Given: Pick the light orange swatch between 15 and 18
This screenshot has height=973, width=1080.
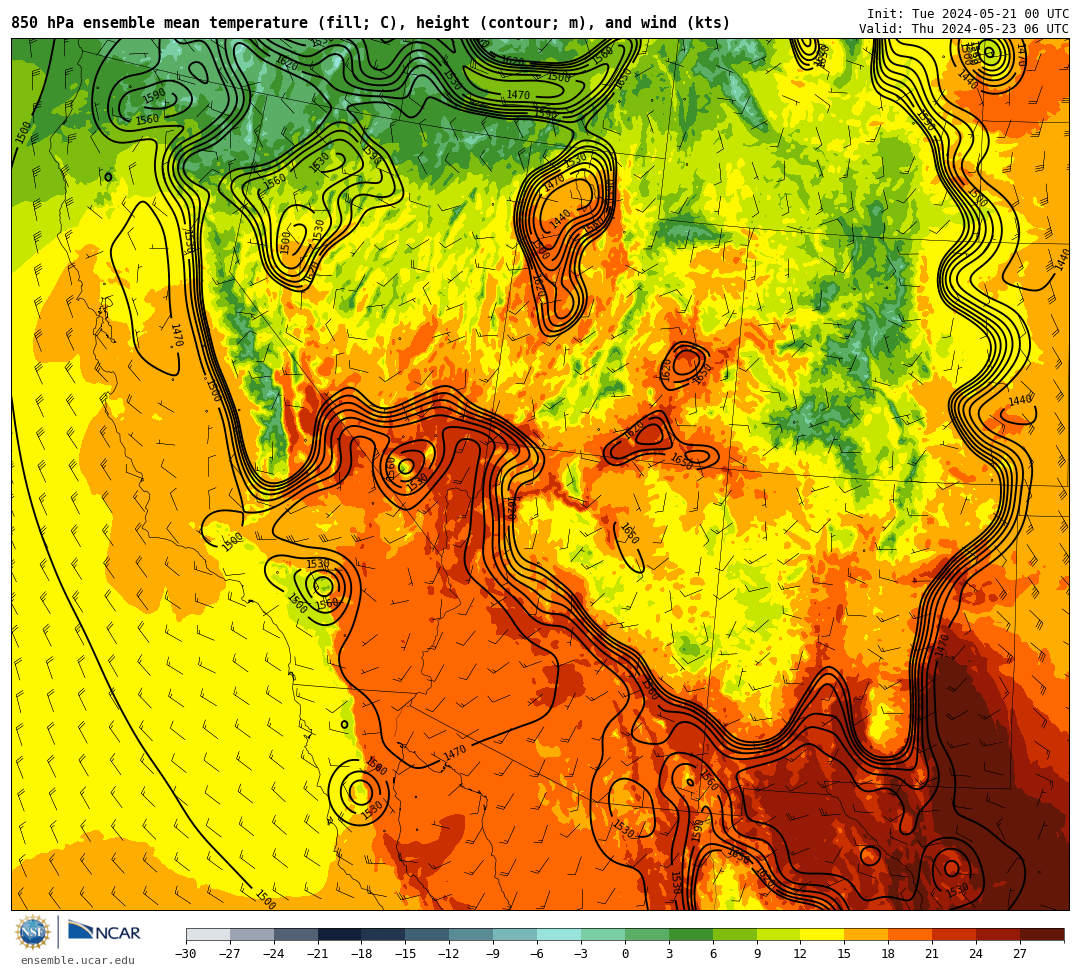Looking at the screenshot, I should pos(866,934).
